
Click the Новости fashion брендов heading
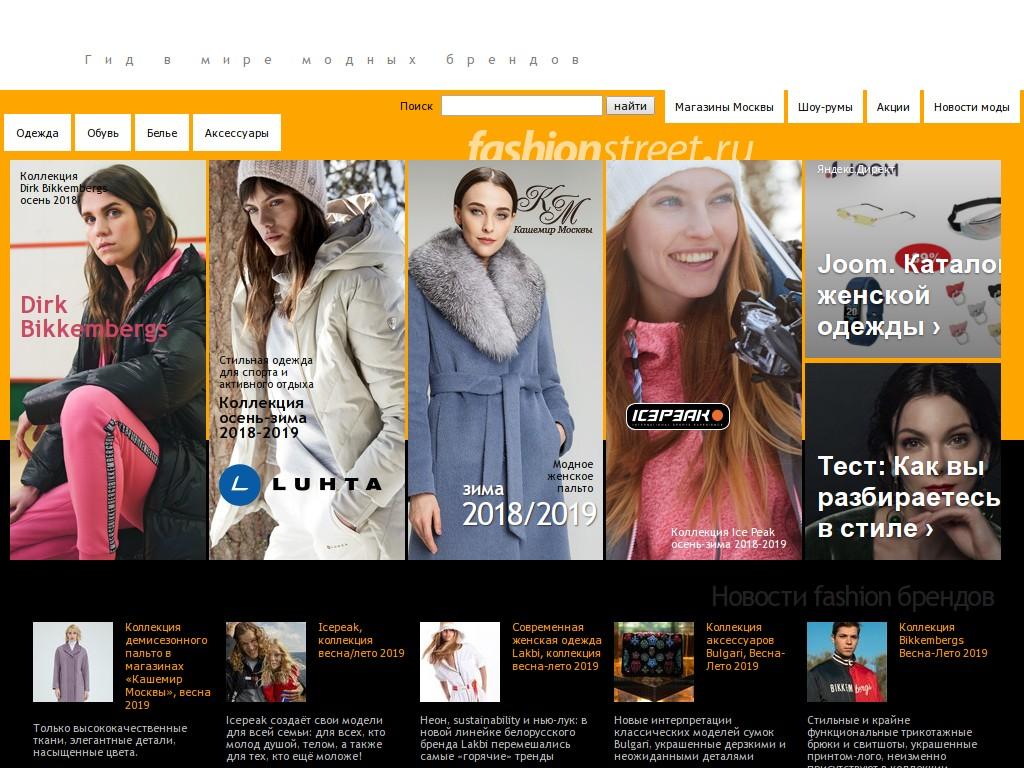click(853, 596)
